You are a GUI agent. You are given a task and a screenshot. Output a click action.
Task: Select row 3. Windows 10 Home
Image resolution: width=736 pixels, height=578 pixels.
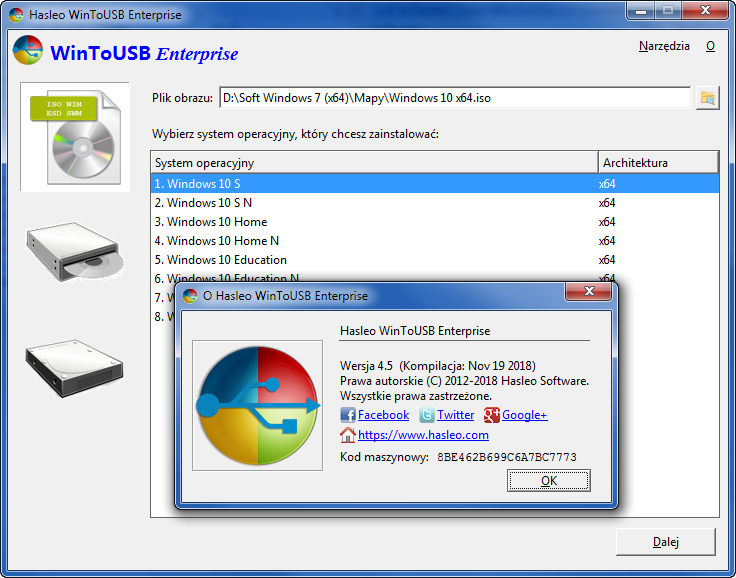(435, 222)
